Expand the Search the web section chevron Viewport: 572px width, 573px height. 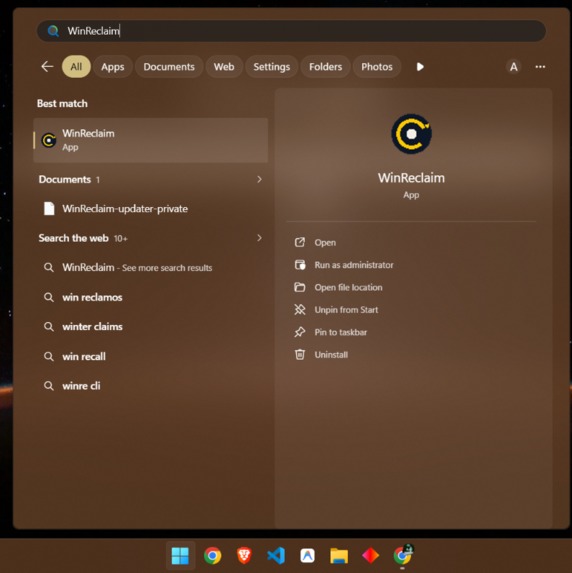pos(259,238)
